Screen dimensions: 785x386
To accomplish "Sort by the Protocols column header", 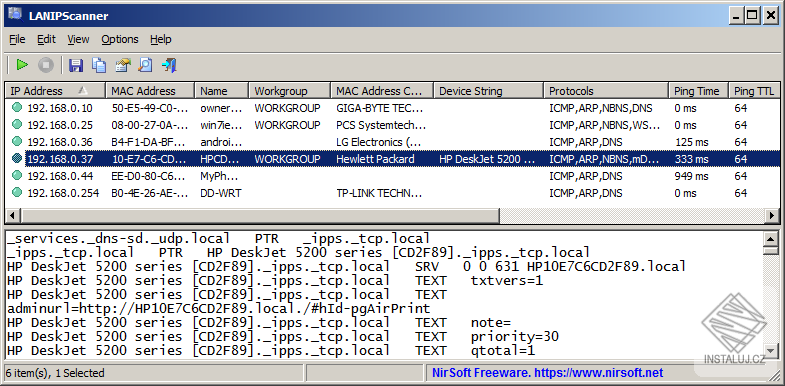I will (606, 91).
